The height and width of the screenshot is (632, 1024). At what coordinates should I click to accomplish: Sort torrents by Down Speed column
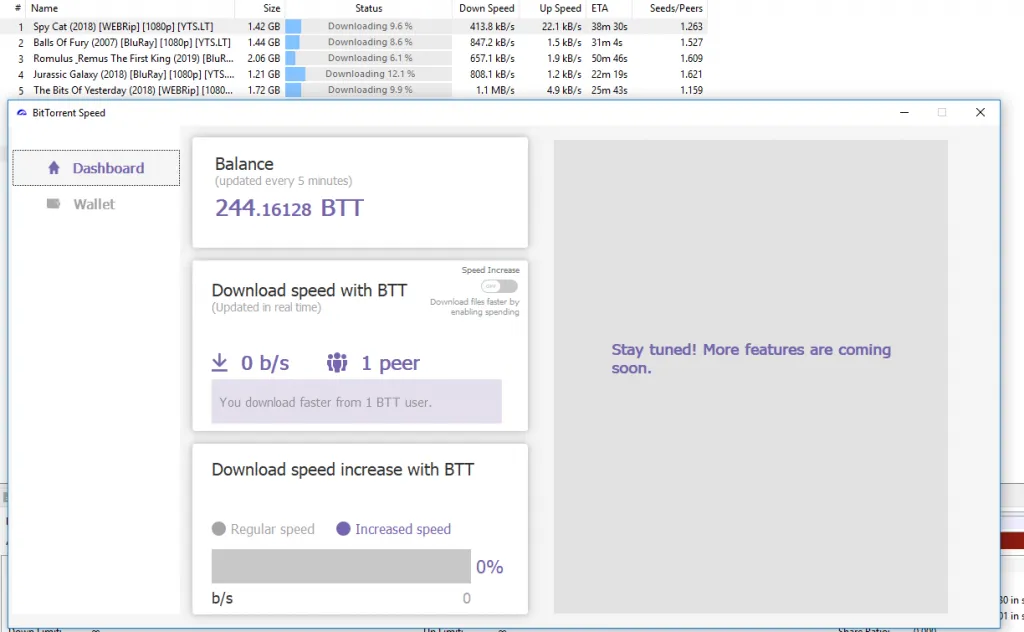(487, 8)
